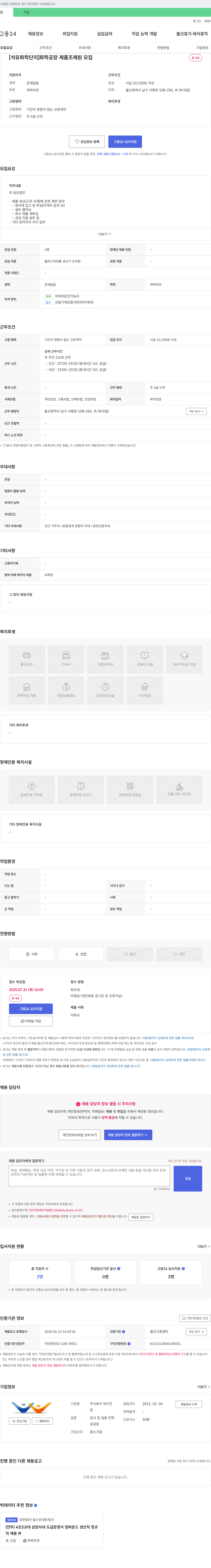Viewport: 211px width, 1568px height.
Task: Open 더보기 for 기업정보 section
Action: (204, 1387)
